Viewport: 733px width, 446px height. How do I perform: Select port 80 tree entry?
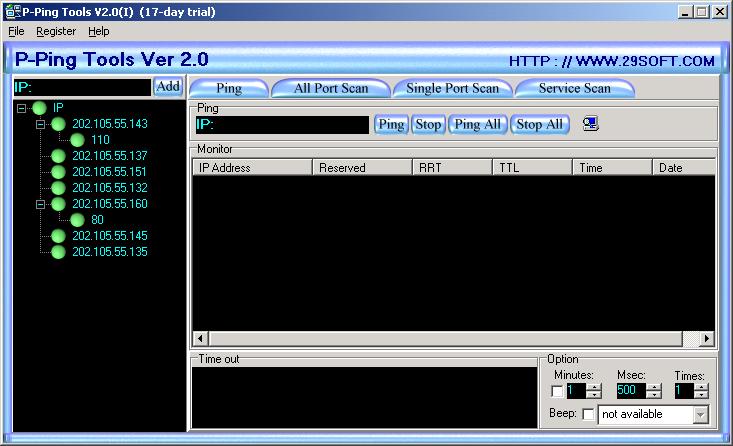coord(97,220)
